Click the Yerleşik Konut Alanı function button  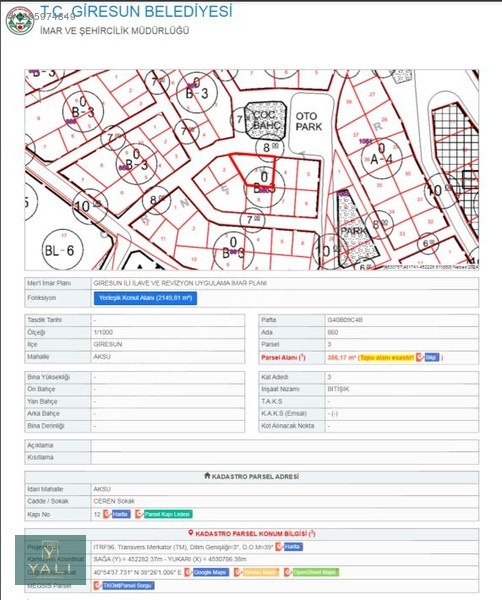tap(145, 298)
